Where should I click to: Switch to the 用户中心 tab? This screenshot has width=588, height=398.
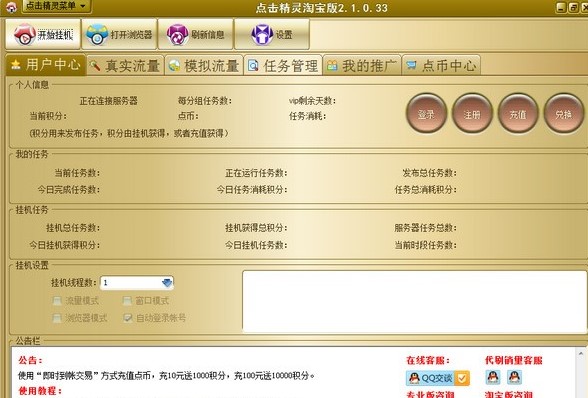tap(46, 65)
